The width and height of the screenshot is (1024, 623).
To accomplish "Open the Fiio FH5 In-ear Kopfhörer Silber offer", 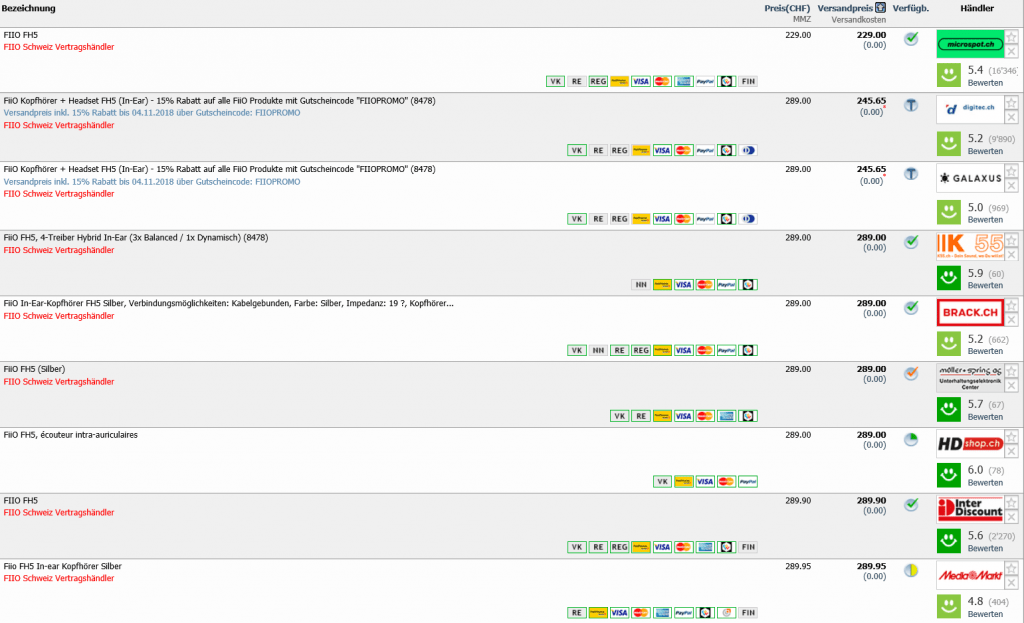I will coord(63,566).
